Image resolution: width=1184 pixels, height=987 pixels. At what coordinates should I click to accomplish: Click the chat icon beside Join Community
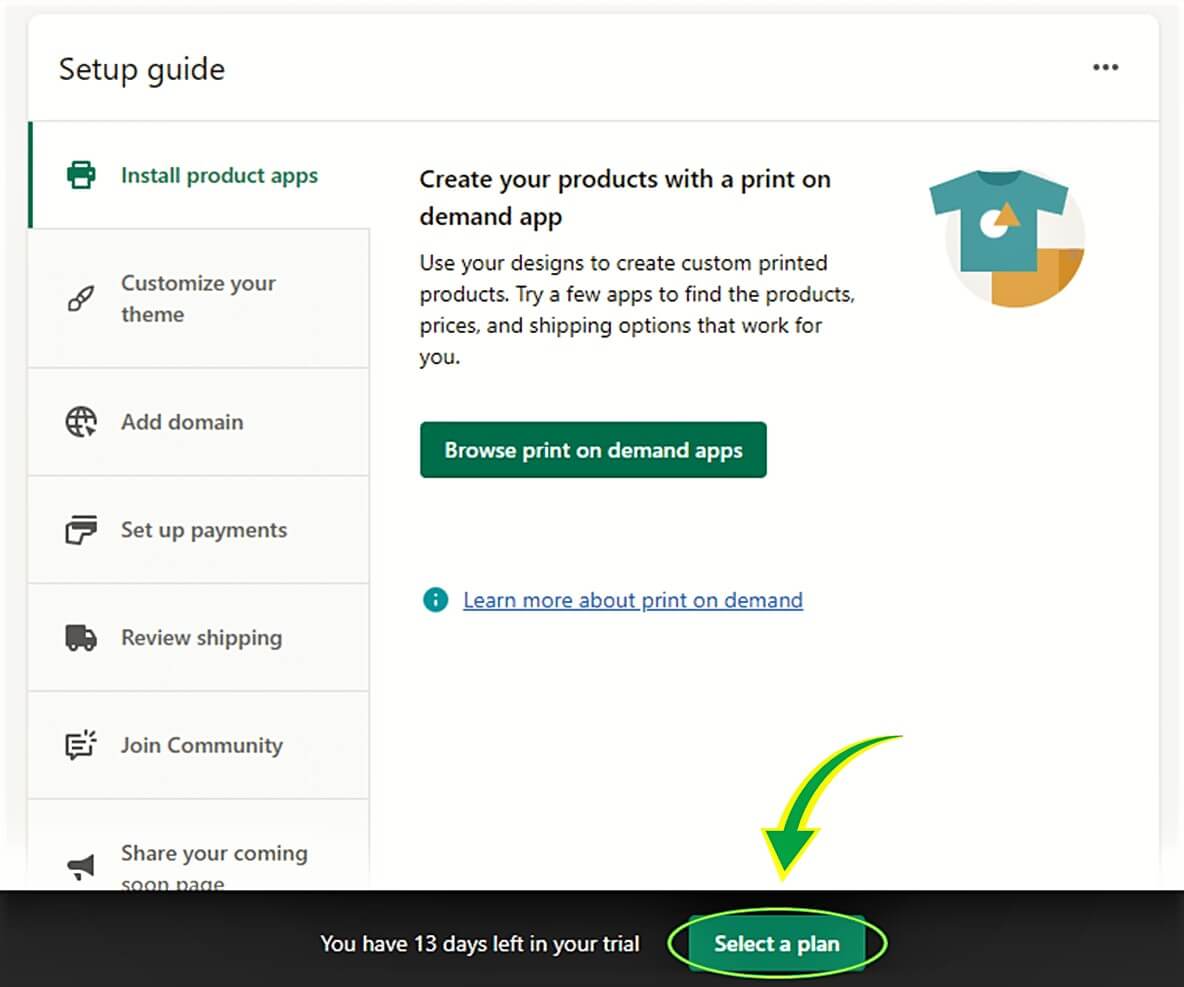click(x=81, y=745)
